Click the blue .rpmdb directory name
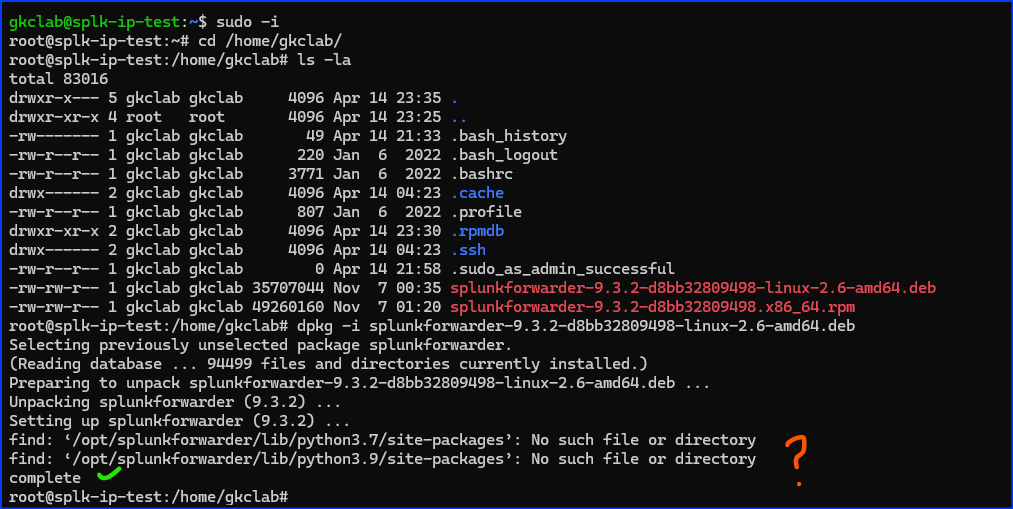 [x=477, y=231]
